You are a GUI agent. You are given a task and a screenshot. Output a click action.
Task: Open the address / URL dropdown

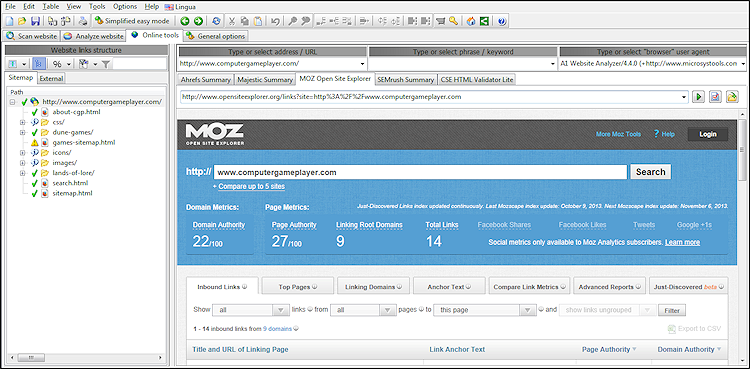click(362, 64)
